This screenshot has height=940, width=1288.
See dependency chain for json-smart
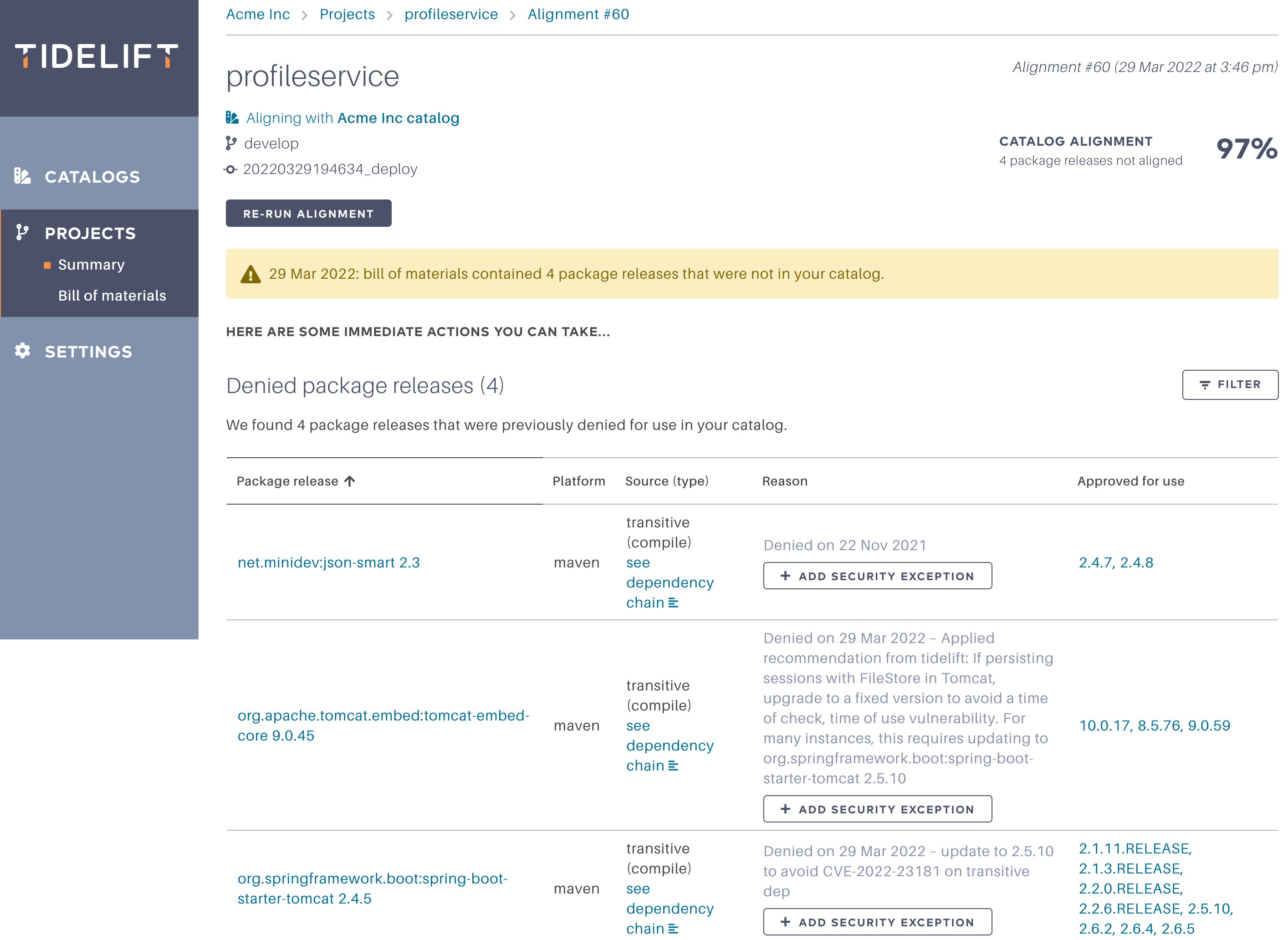point(670,582)
